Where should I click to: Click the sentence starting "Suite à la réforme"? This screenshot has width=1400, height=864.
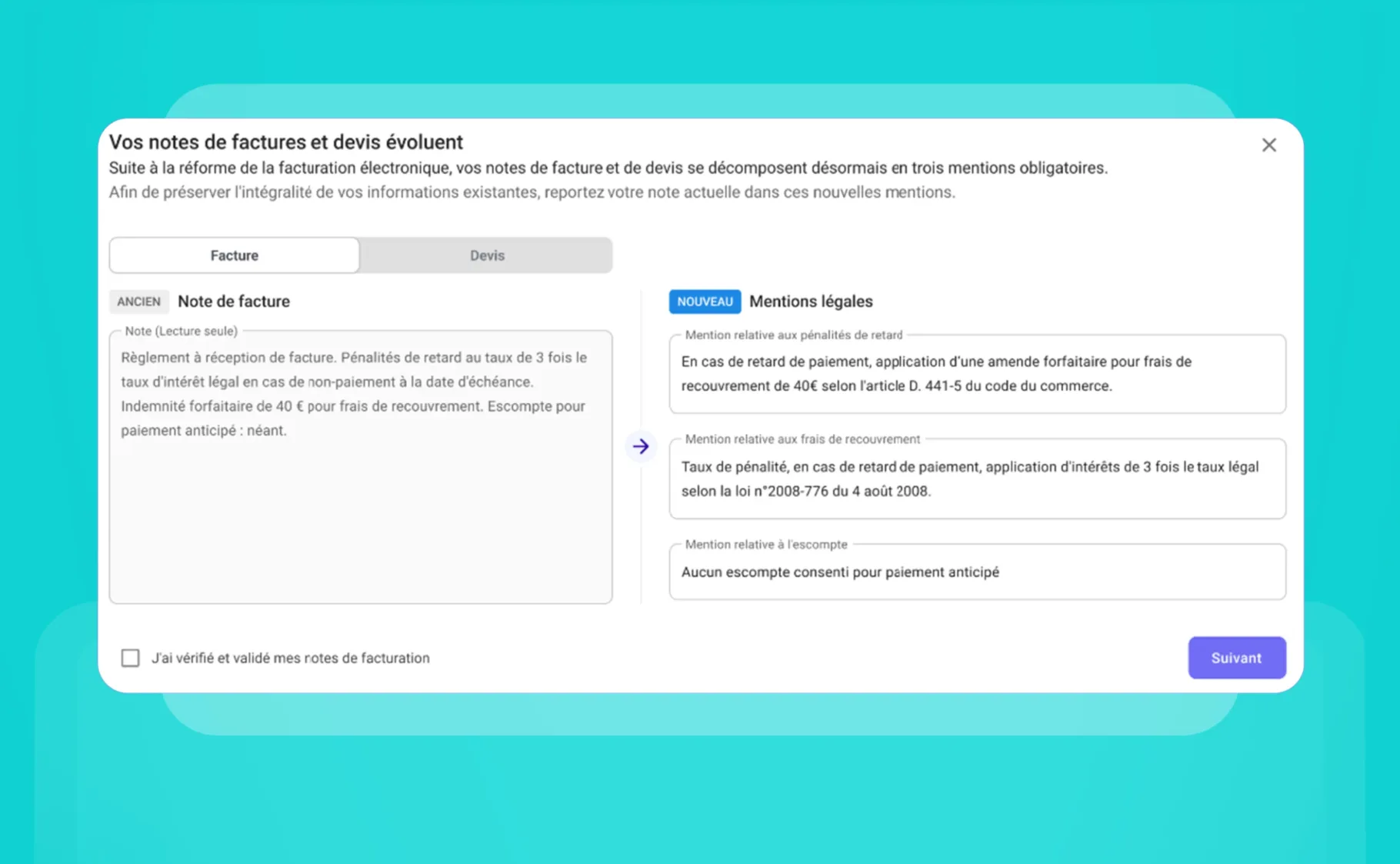click(608, 168)
